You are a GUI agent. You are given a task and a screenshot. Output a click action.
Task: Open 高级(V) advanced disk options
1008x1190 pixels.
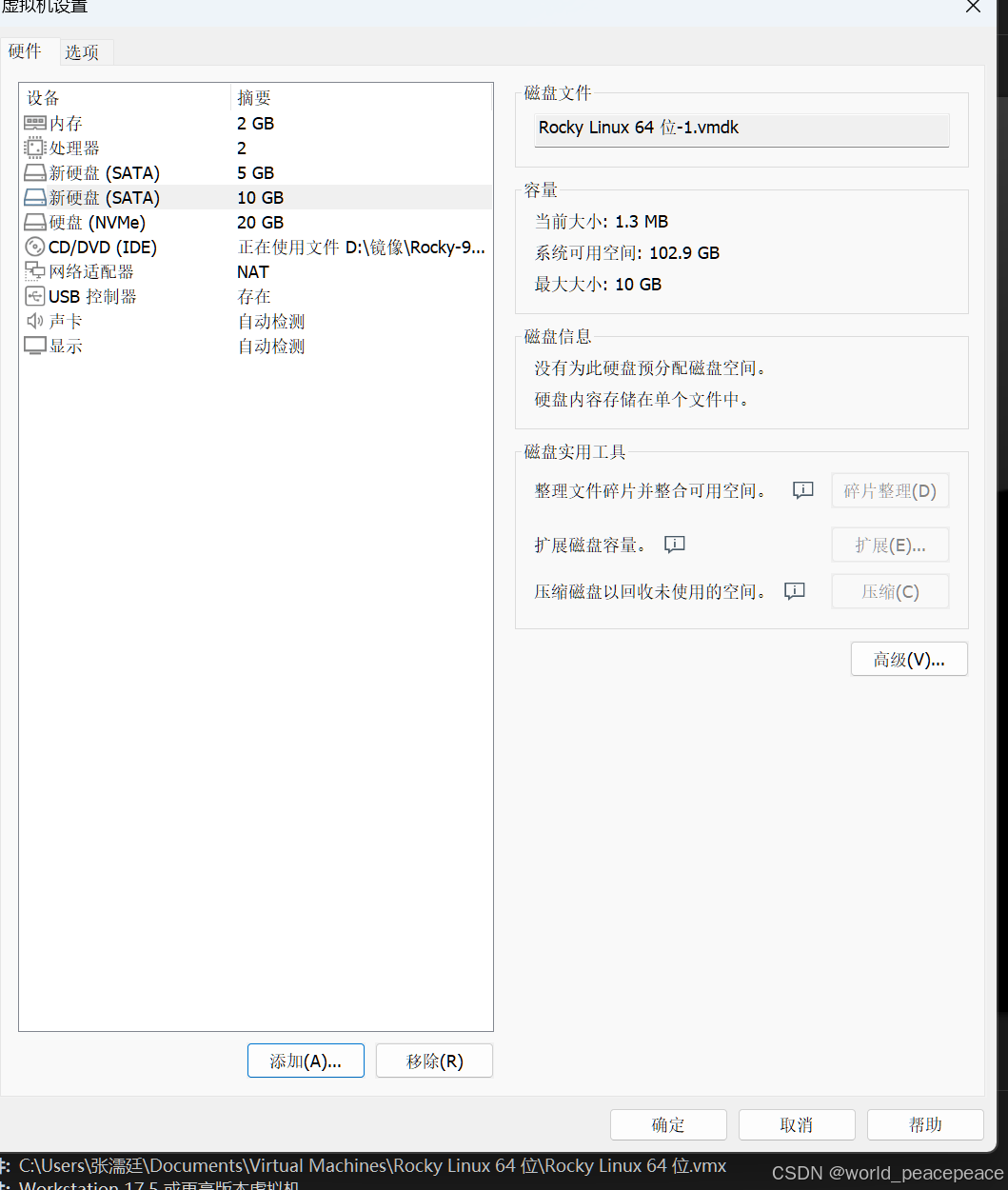coord(908,658)
